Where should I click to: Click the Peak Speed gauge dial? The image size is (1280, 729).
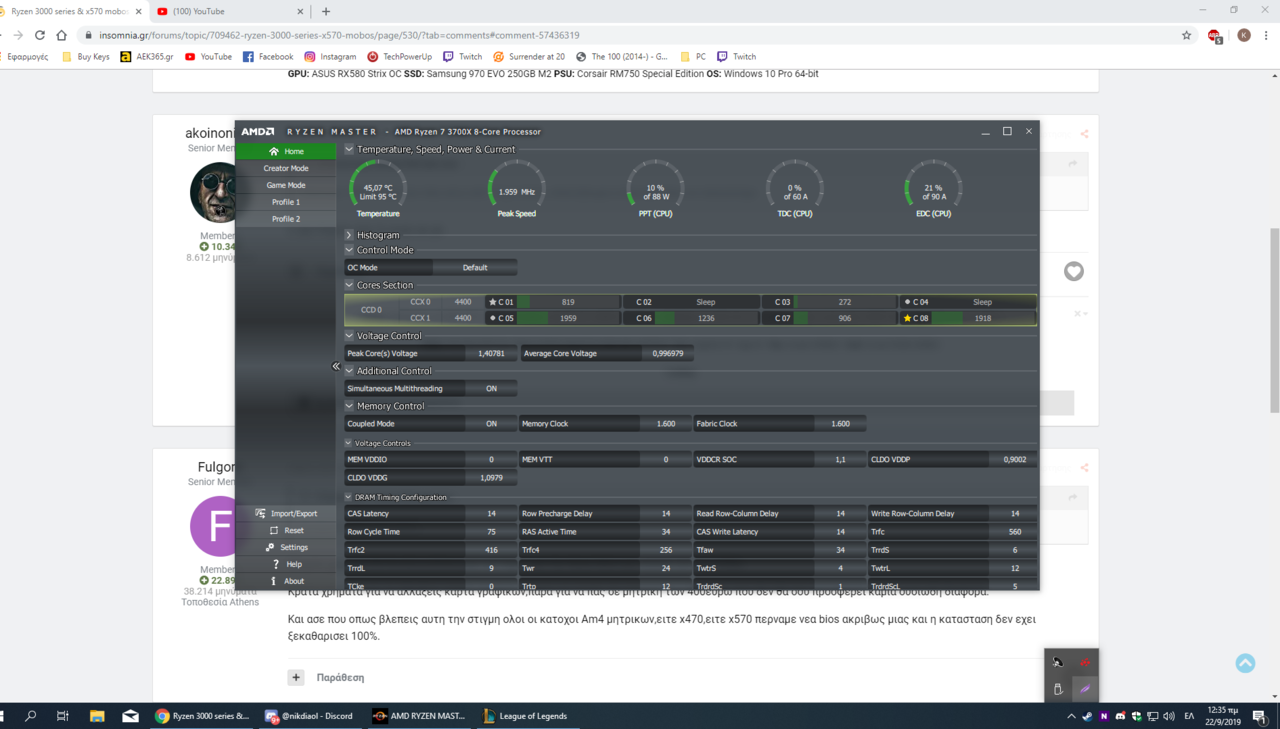(516, 187)
